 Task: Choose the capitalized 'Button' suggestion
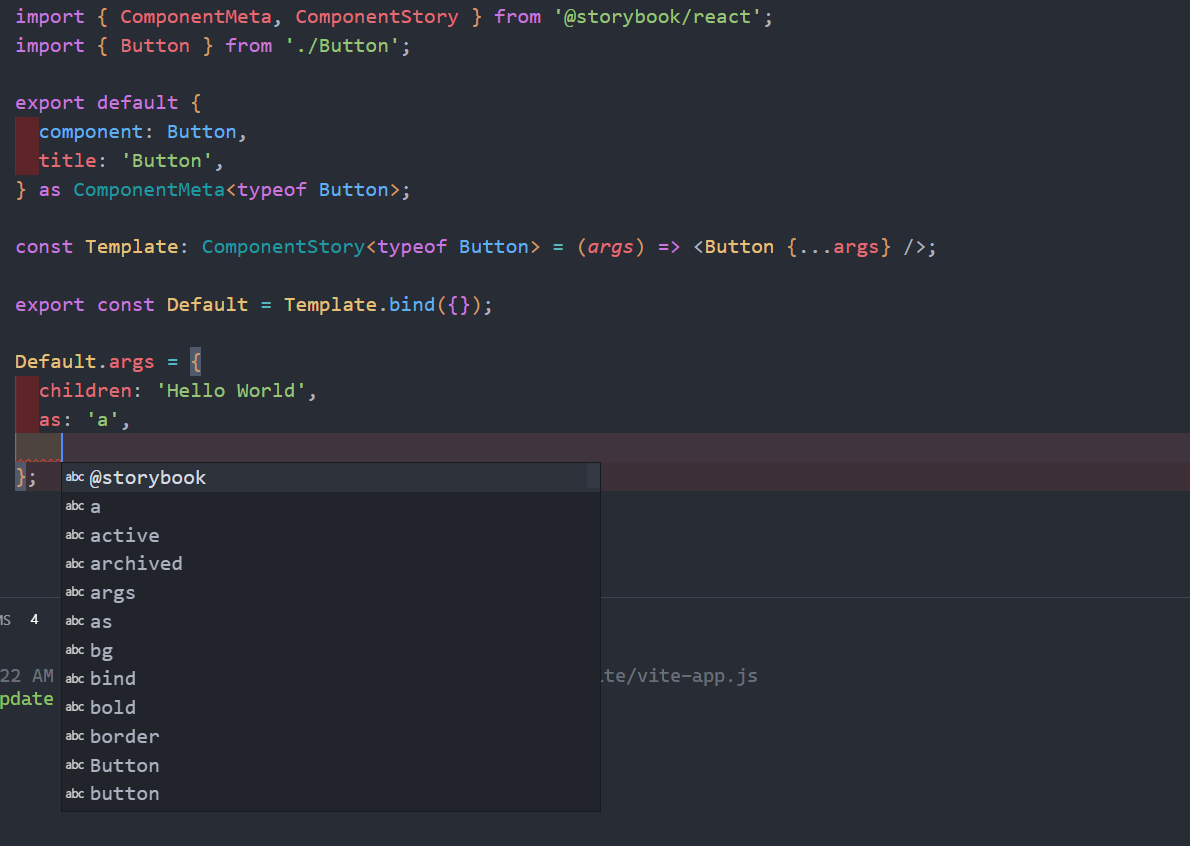(330, 765)
